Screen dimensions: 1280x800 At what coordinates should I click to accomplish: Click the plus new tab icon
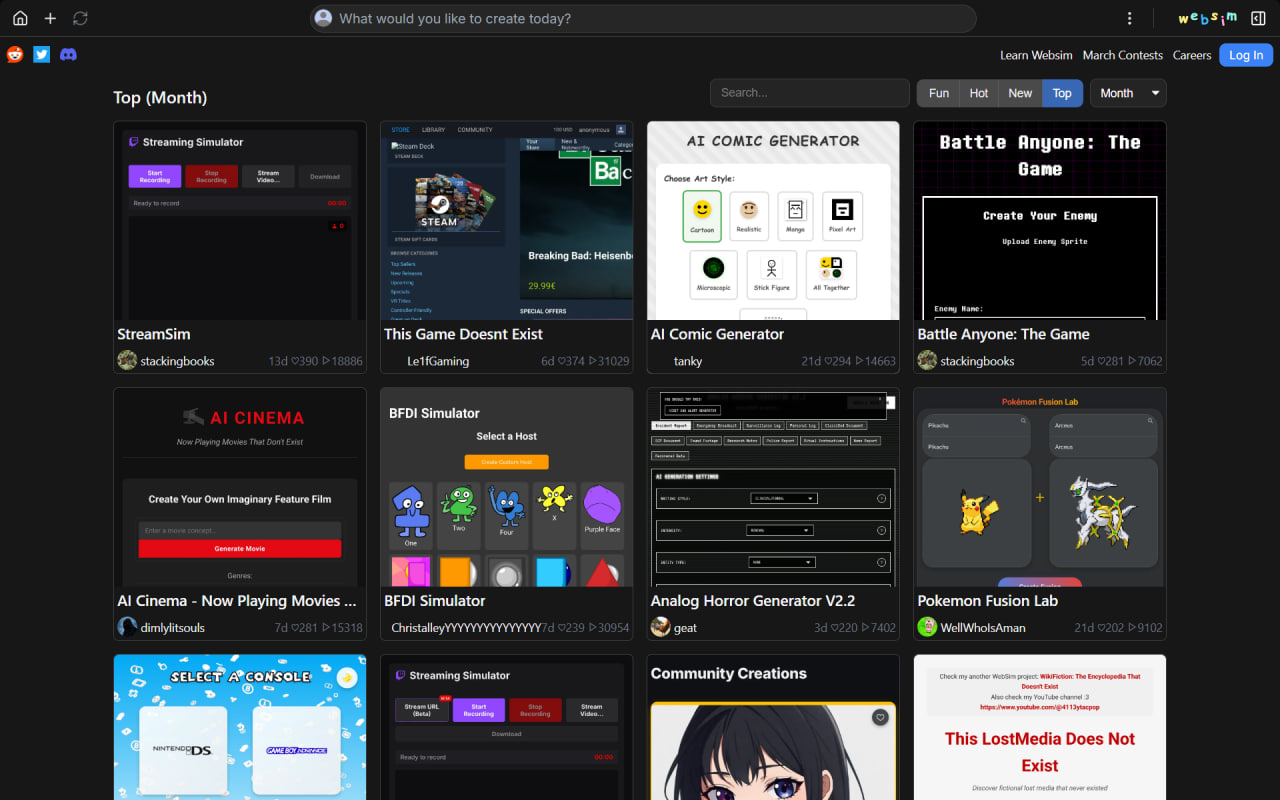pos(50,18)
